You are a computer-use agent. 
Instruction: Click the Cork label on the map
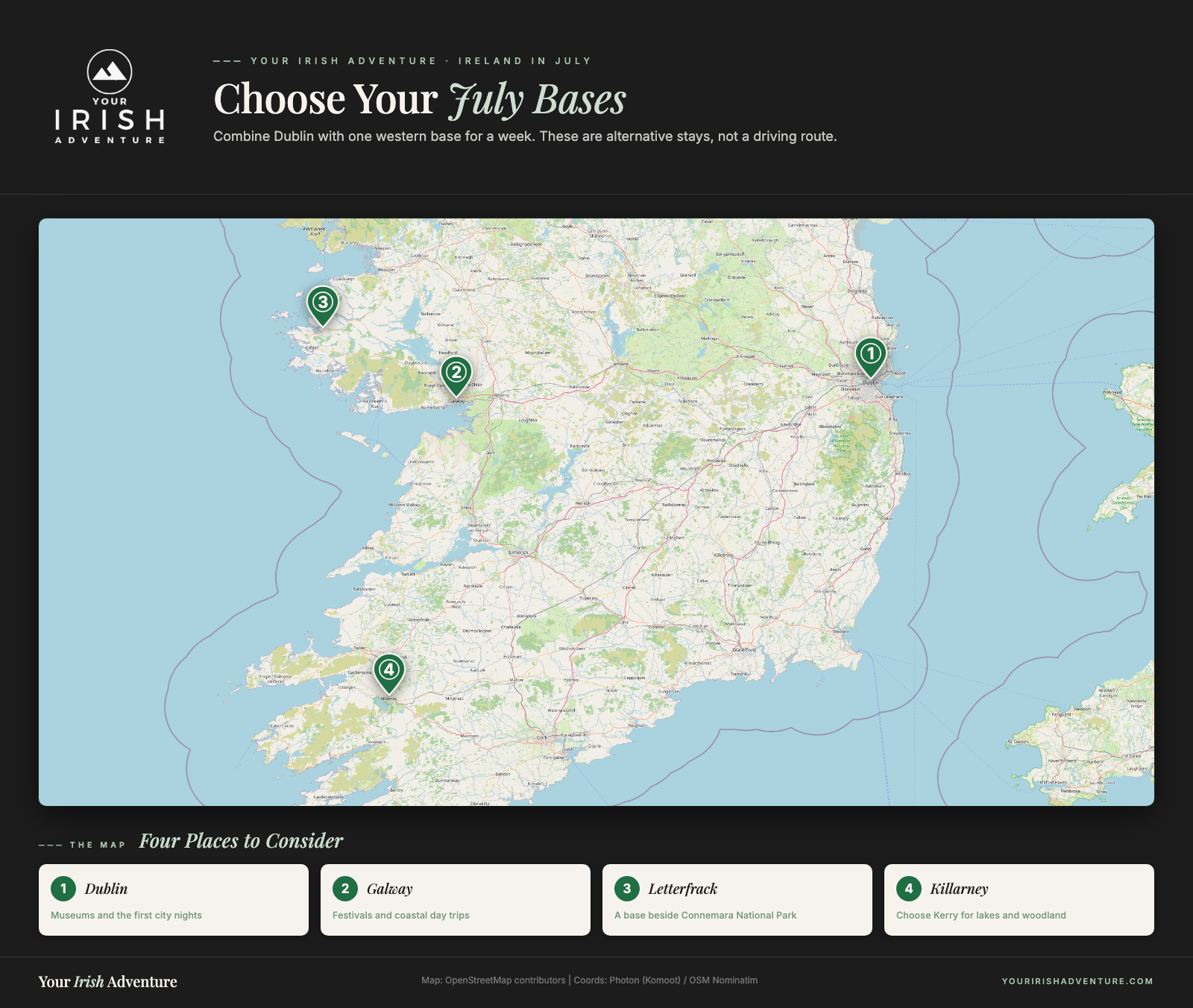point(542,738)
